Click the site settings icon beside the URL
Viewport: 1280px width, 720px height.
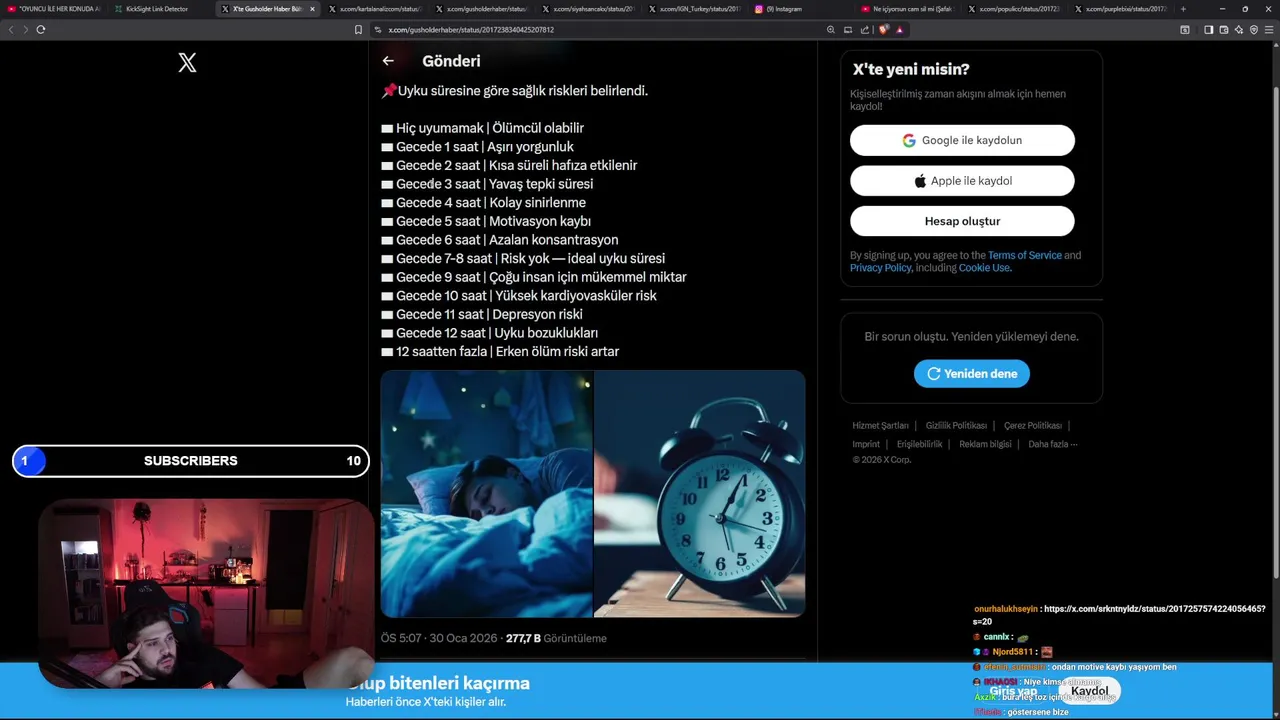378,30
